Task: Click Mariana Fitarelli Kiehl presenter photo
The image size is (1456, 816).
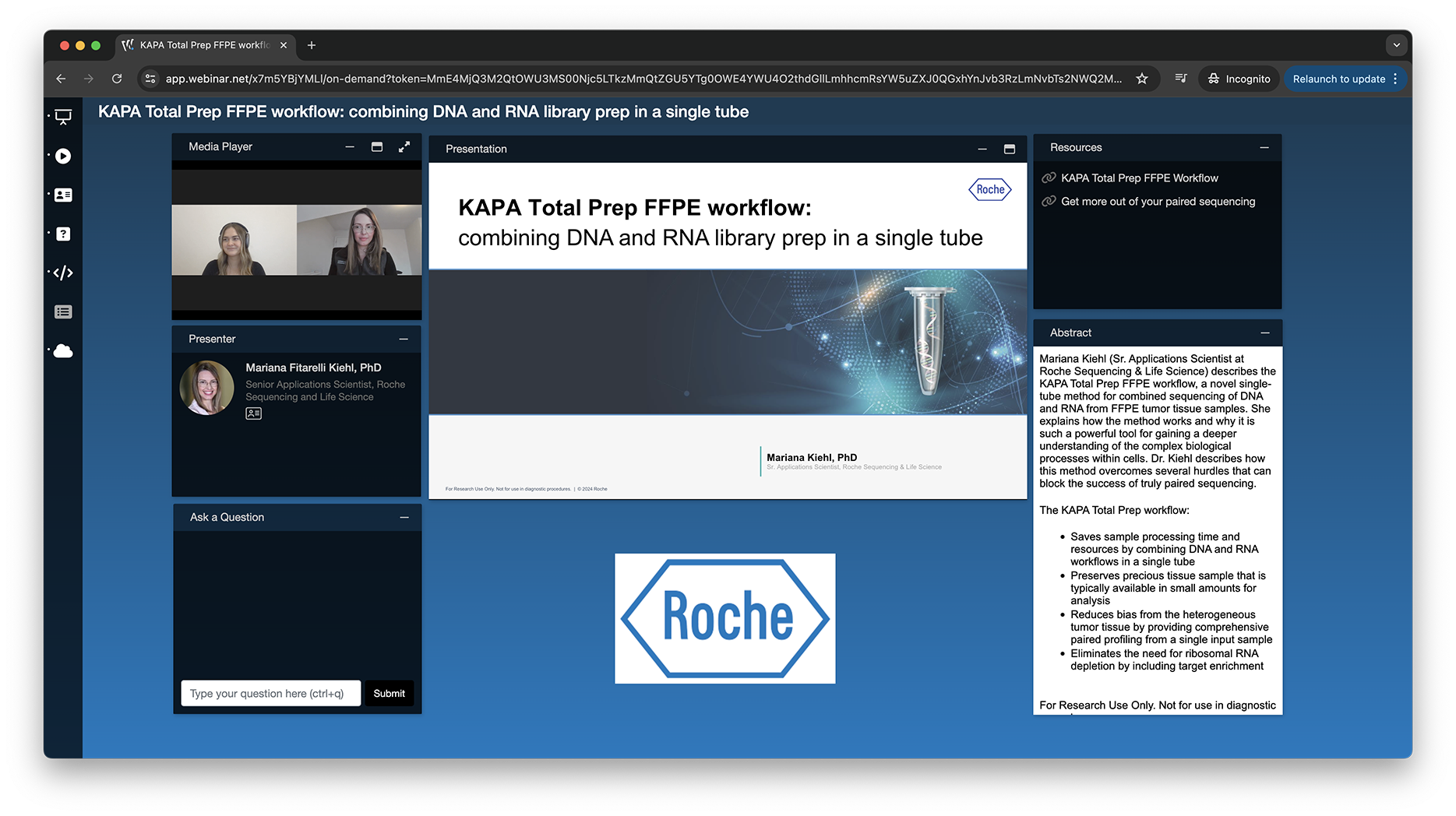Action: click(206, 388)
